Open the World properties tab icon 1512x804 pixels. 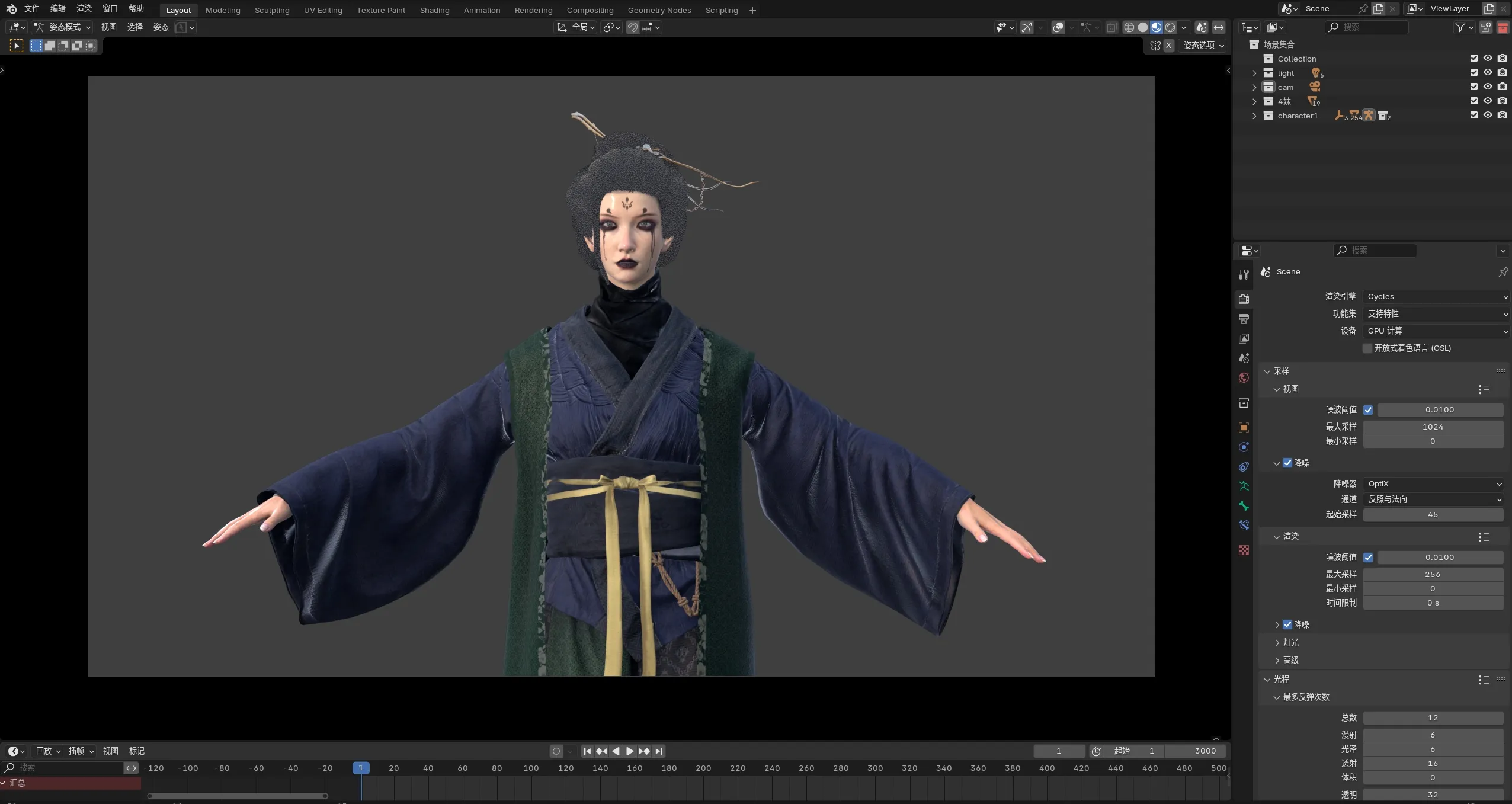pos(1244,378)
